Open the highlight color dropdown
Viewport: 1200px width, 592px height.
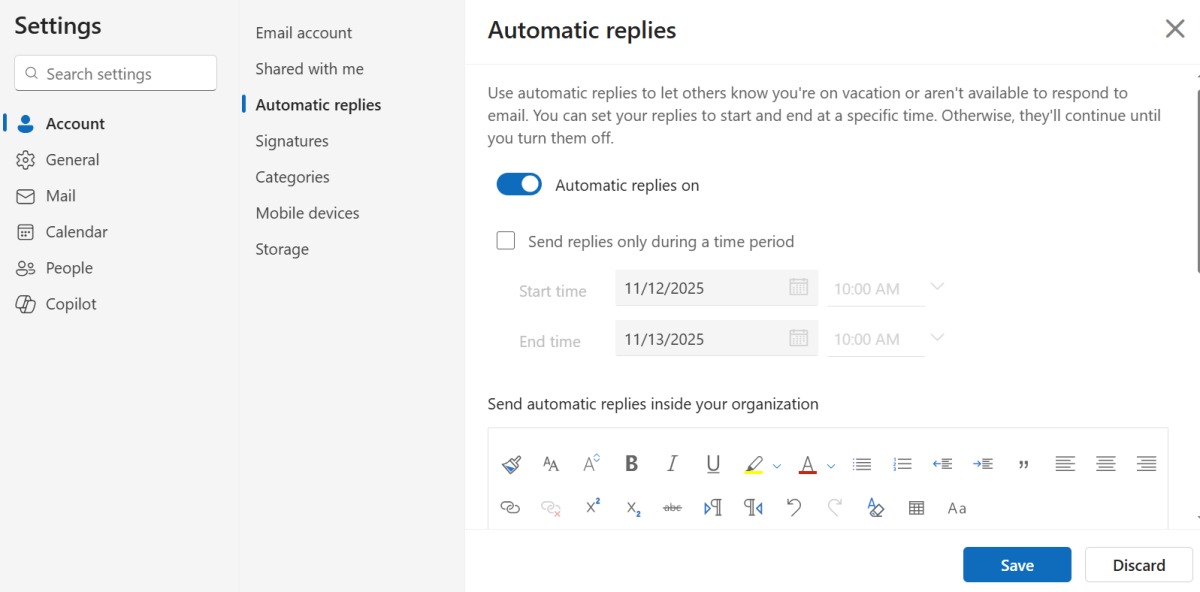[777, 464]
